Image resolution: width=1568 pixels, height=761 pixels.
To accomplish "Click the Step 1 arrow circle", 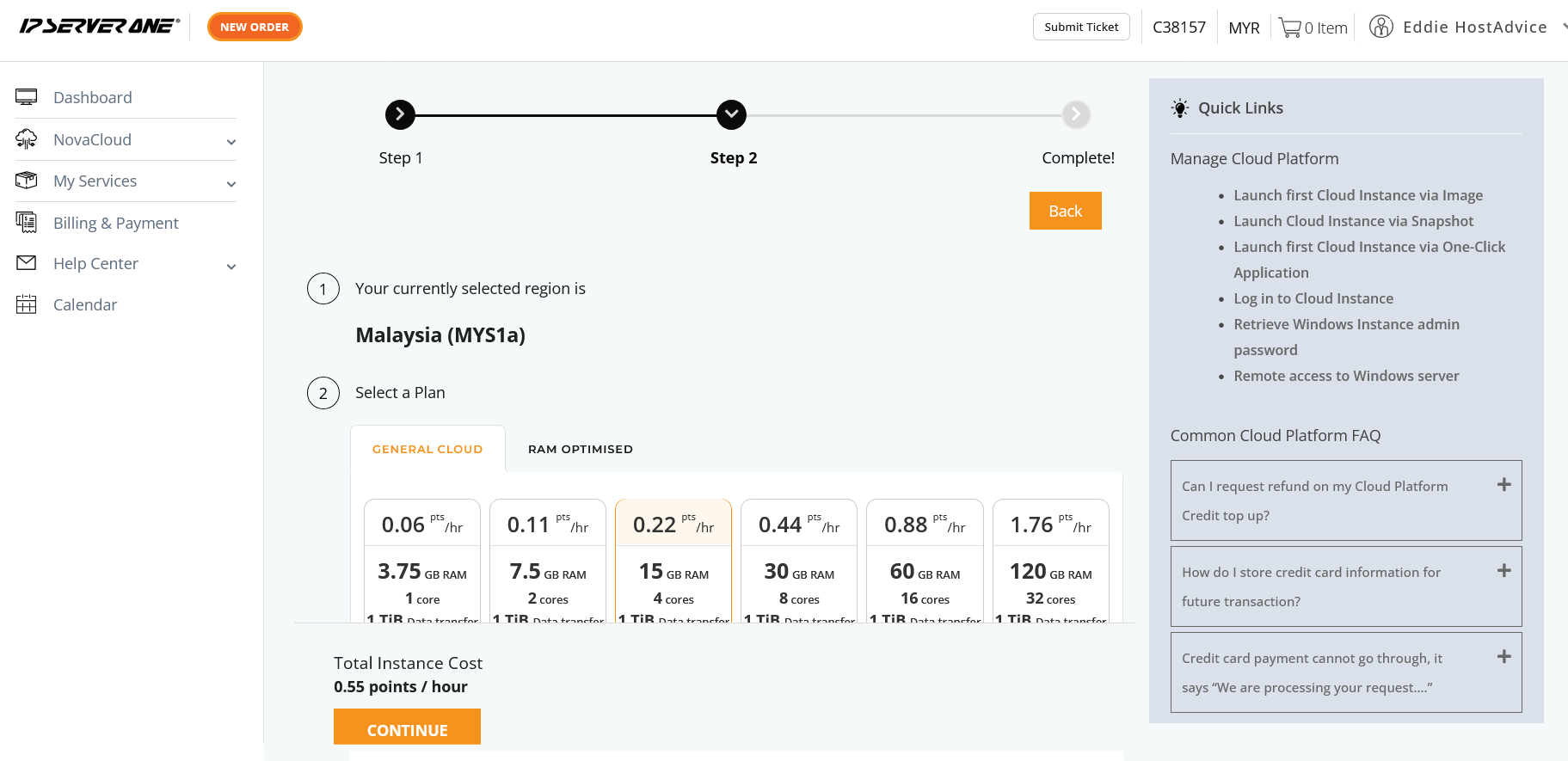I will [400, 114].
